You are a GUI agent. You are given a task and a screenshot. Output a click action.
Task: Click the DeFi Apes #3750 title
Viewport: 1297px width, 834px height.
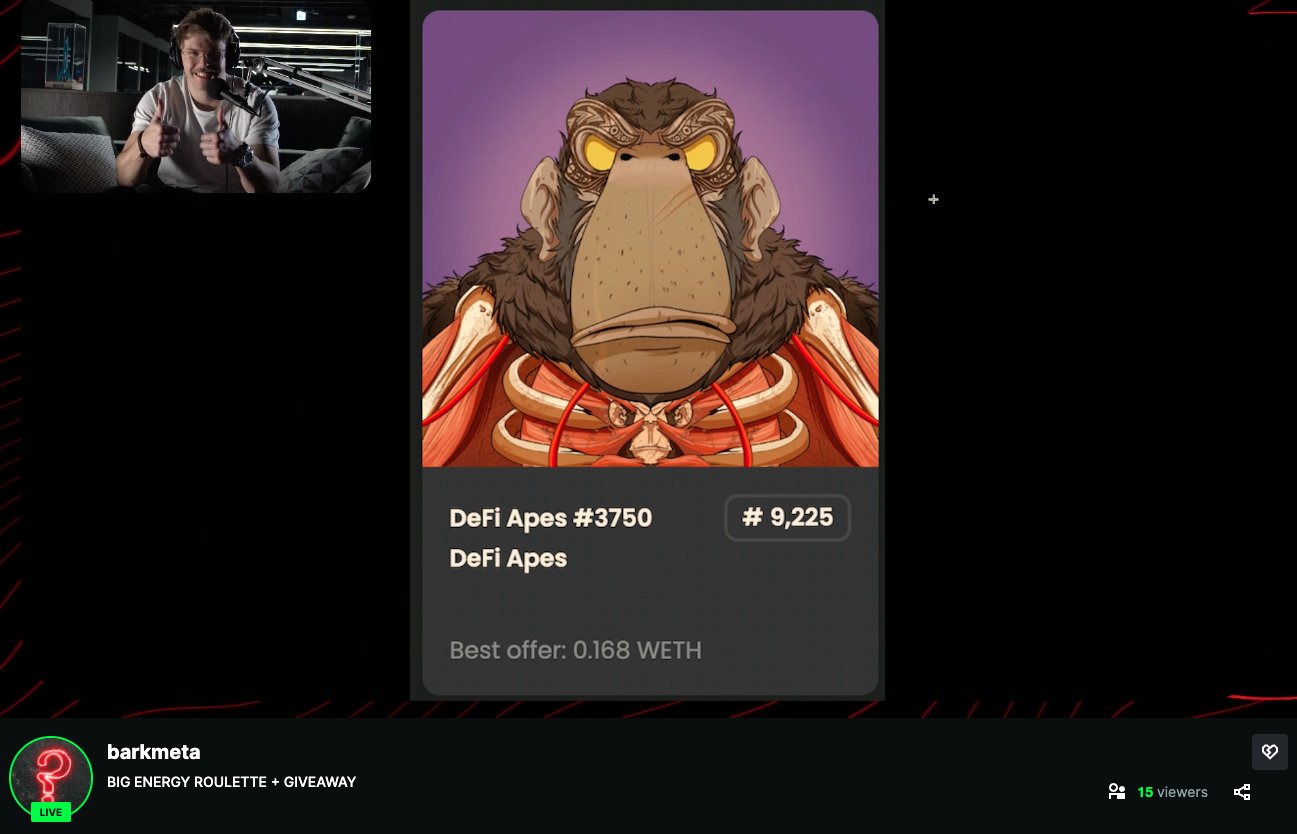[550, 518]
